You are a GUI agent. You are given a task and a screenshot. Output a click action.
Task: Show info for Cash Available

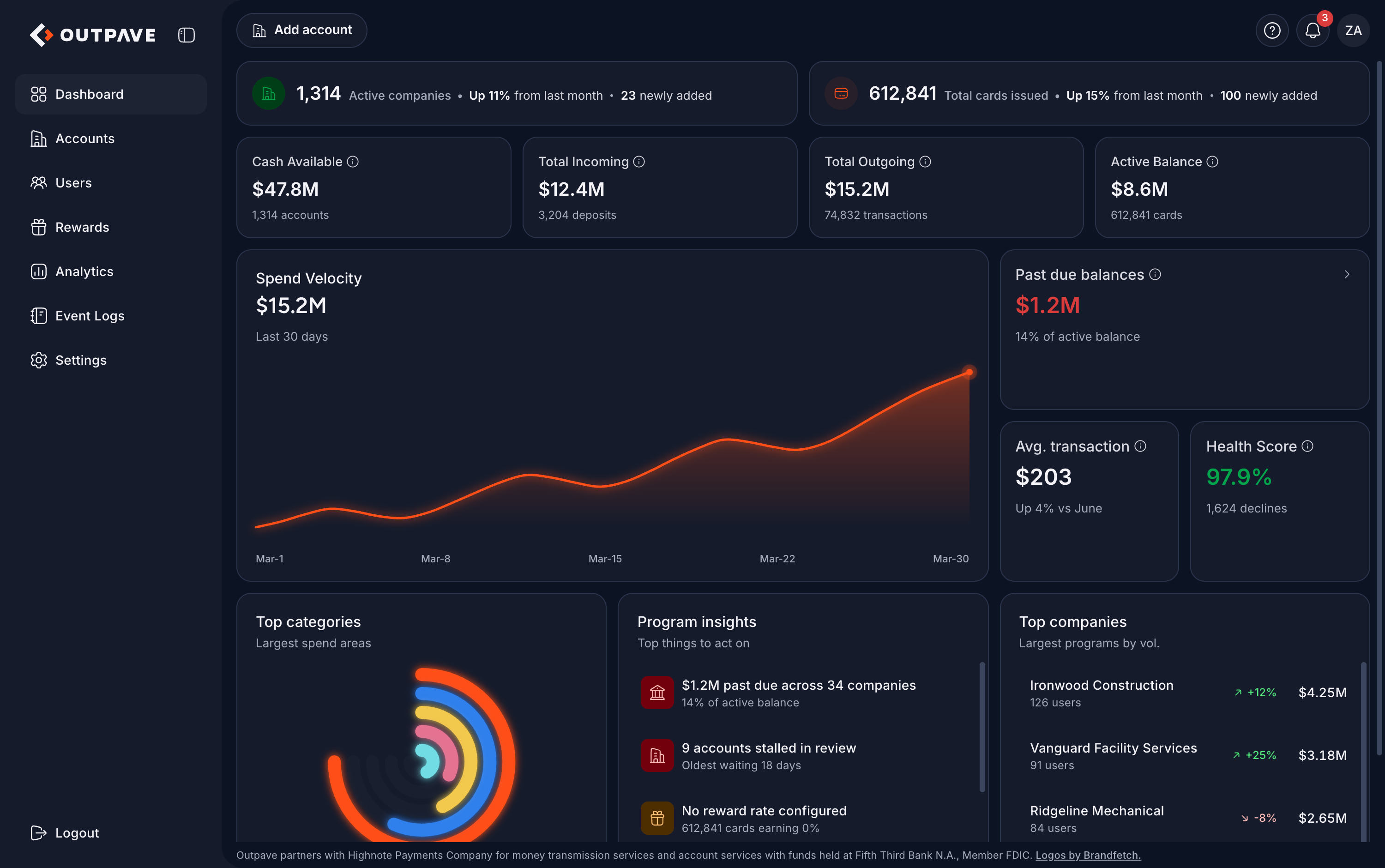pyautogui.click(x=353, y=162)
